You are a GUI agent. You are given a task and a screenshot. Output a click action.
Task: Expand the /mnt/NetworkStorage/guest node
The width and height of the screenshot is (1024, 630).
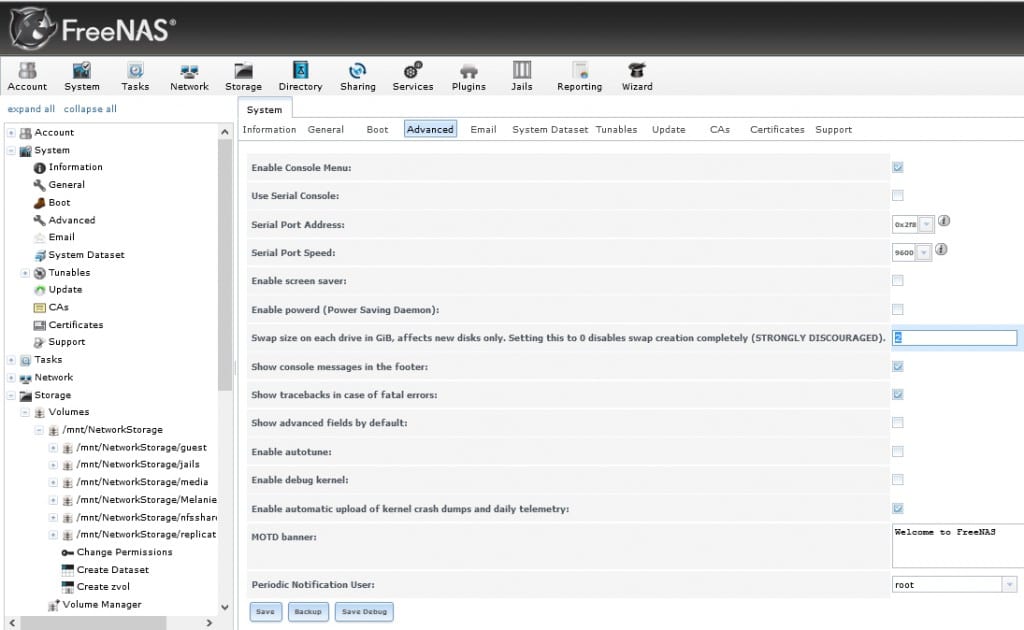click(53, 447)
